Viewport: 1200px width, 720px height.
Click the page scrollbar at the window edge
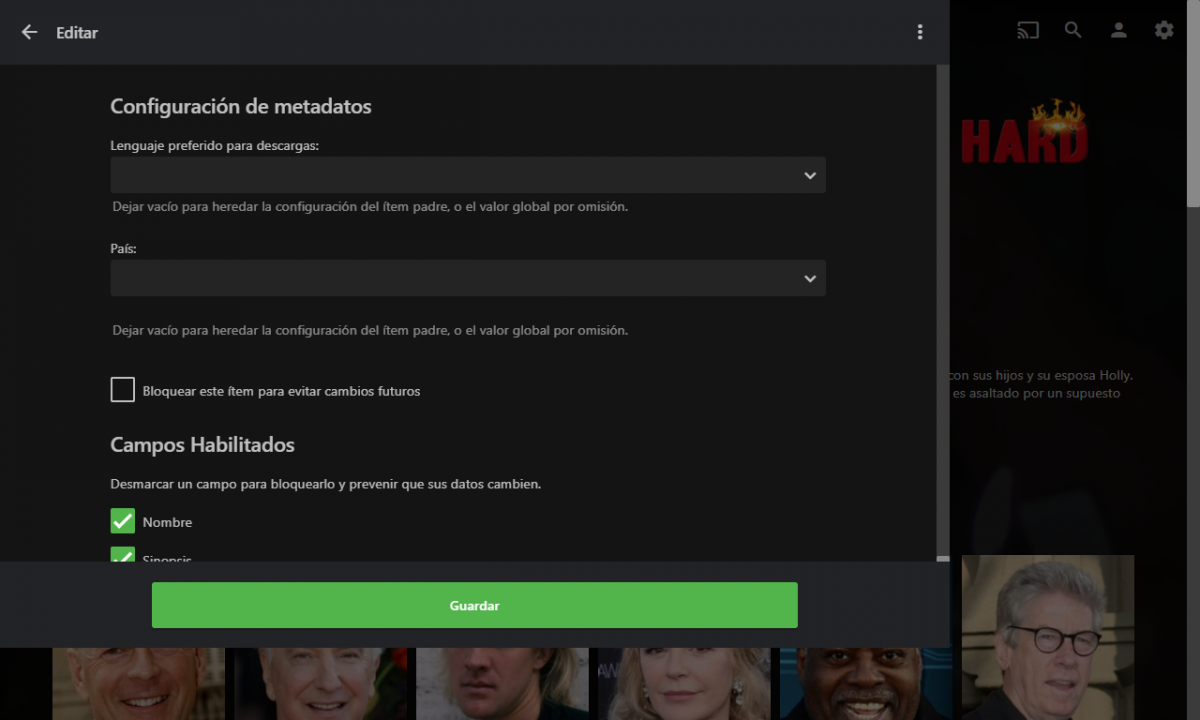1193,104
